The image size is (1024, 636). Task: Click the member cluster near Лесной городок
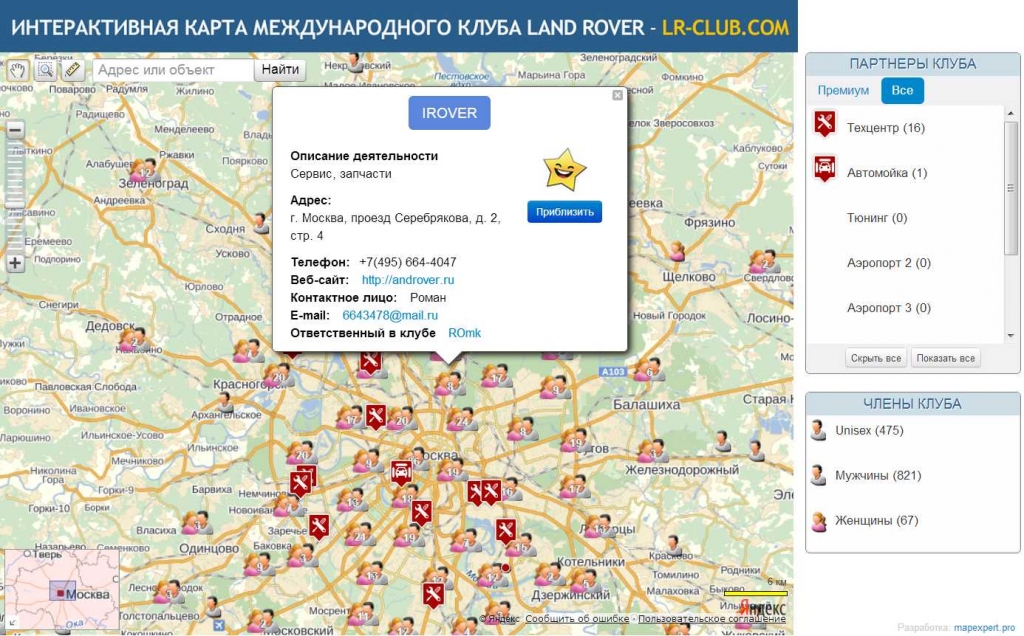click(169, 592)
